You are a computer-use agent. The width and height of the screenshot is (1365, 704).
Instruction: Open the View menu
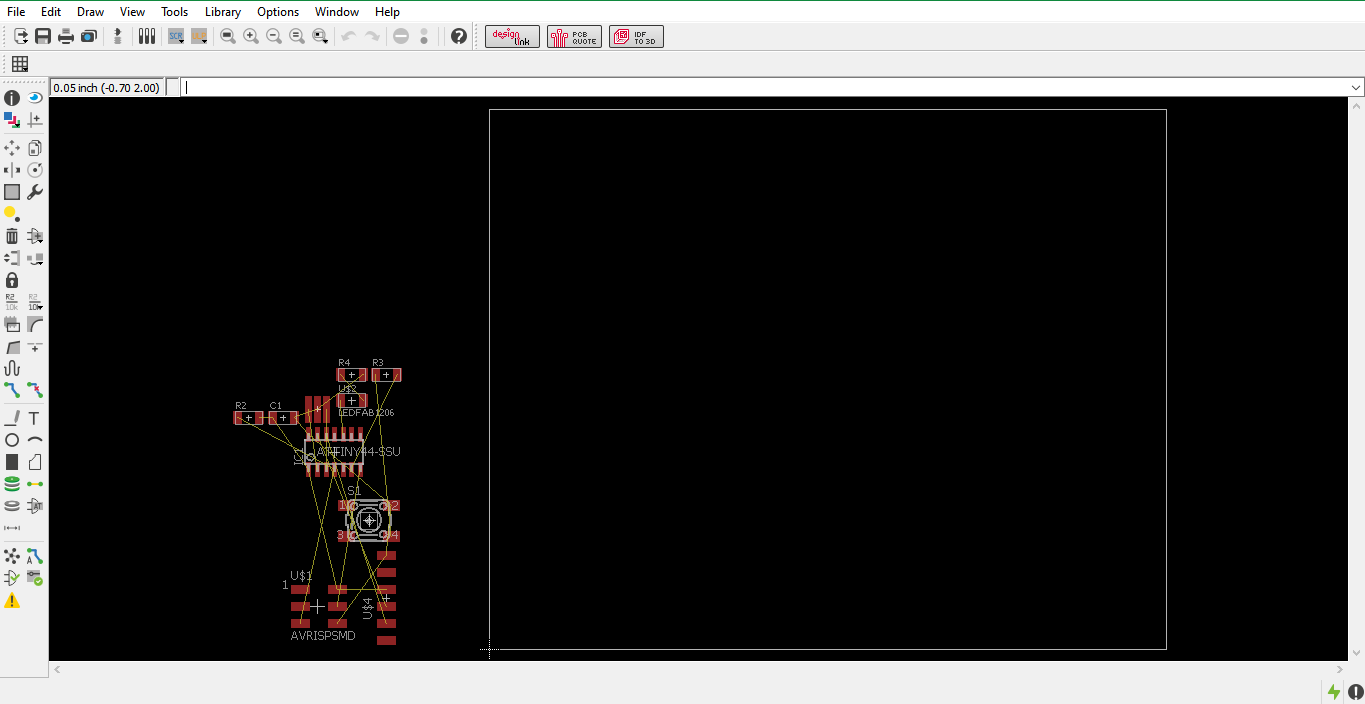pyautogui.click(x=132, y=12)
